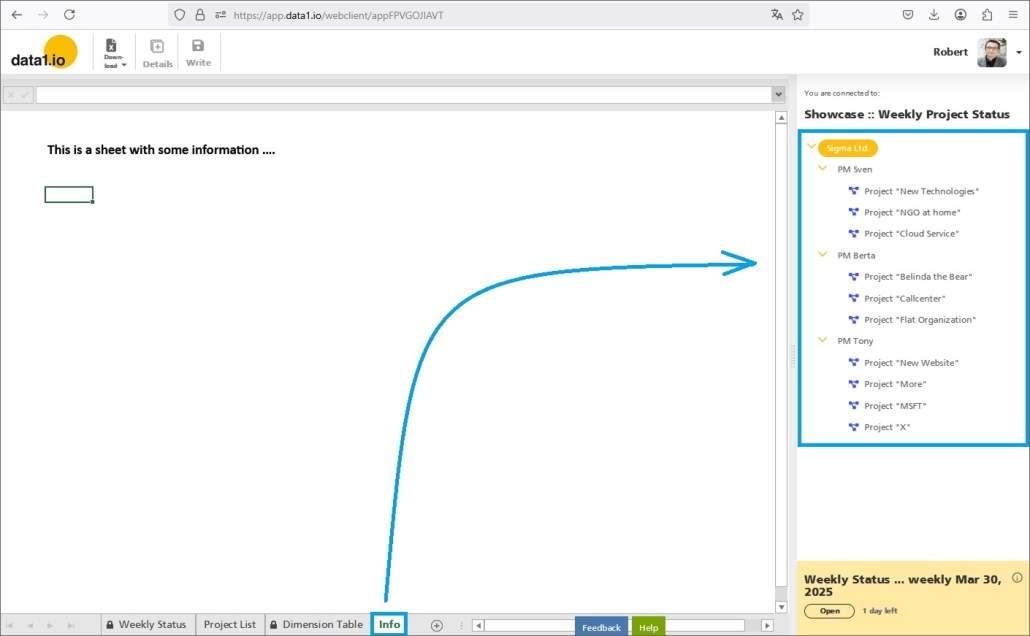Select Project "Cloud Service" in tree
Viewport: 1030px width, 636px height.
click(911, 234)
